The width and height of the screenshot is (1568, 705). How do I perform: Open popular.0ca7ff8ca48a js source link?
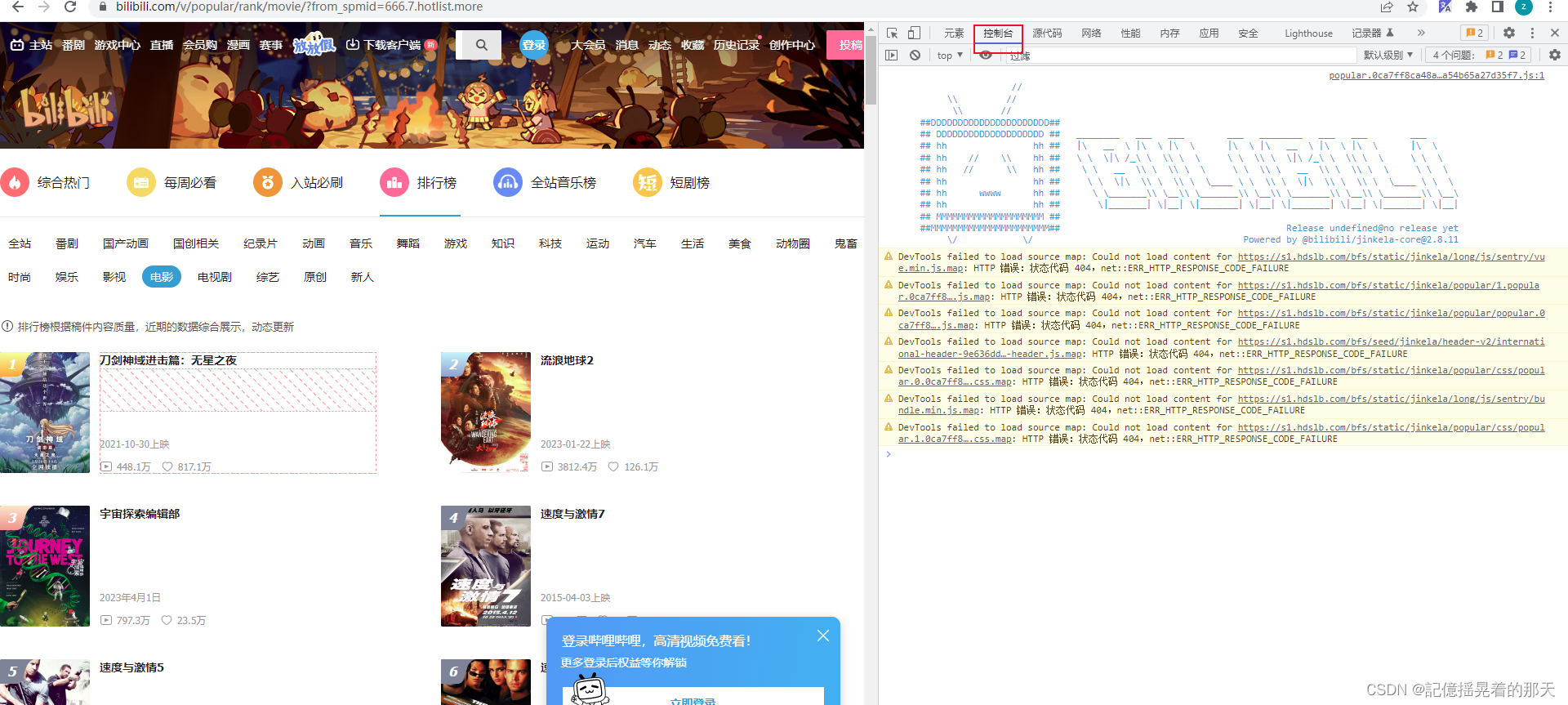coord(1437,75)
